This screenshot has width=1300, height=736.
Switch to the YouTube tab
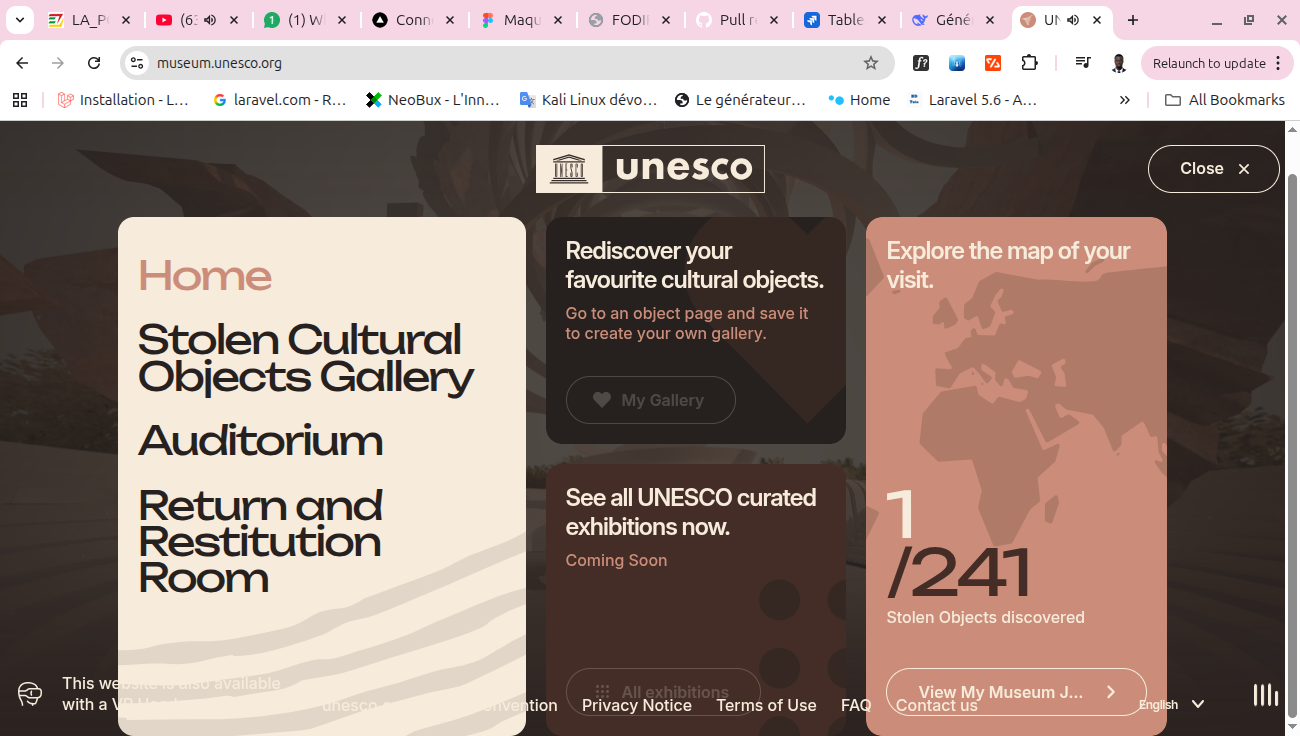pos(198,20)
